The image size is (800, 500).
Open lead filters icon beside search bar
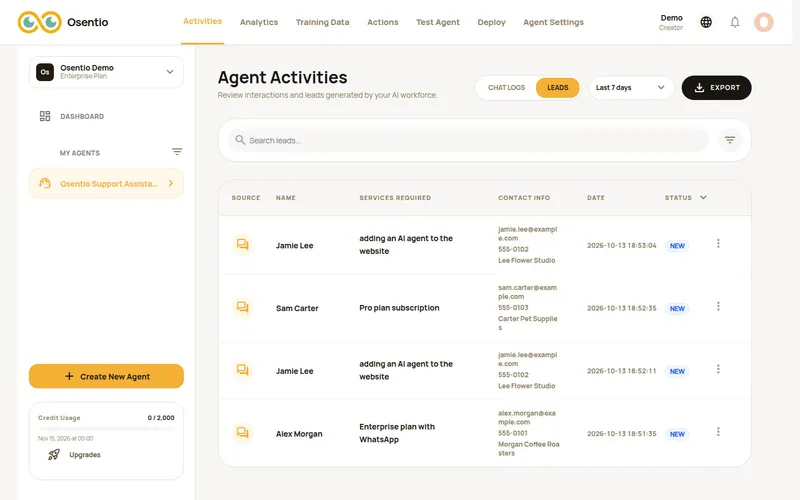pos(730,140)
